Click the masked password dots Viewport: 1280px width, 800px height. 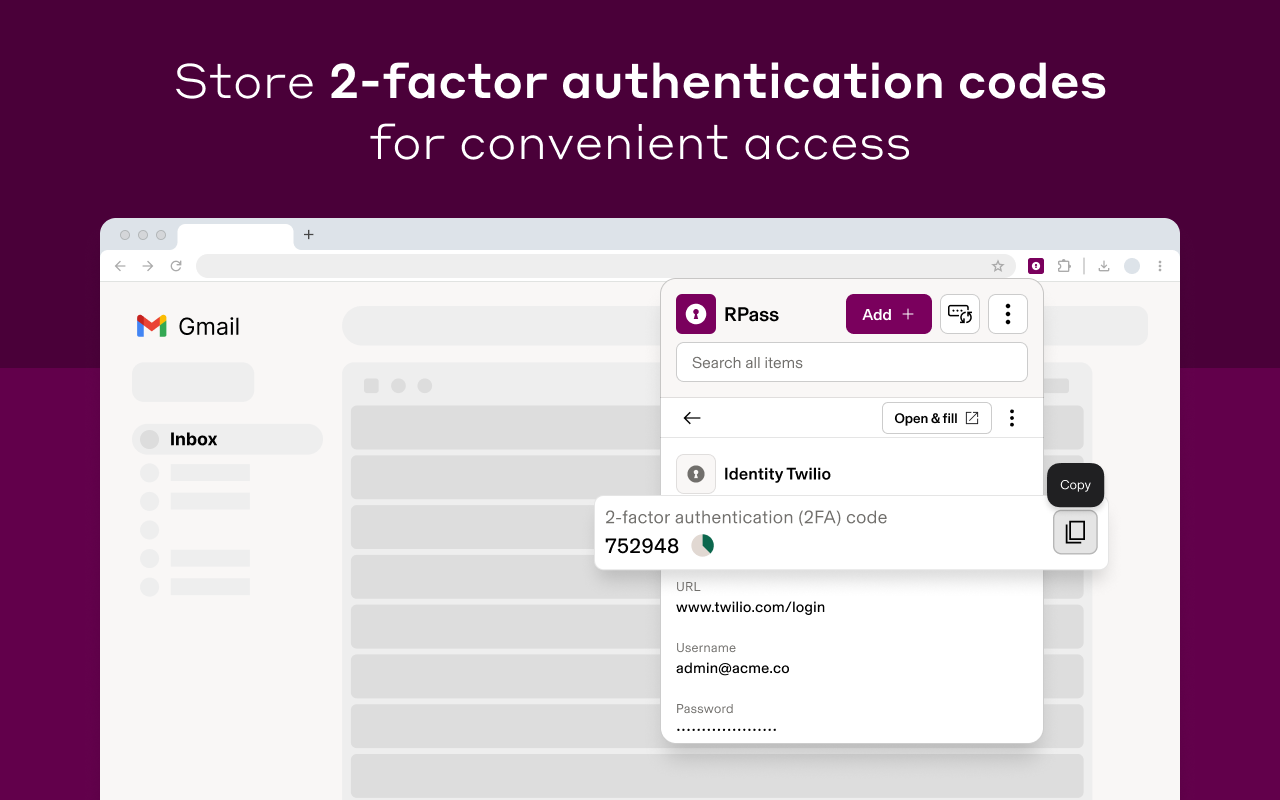(x=726, y=729)
